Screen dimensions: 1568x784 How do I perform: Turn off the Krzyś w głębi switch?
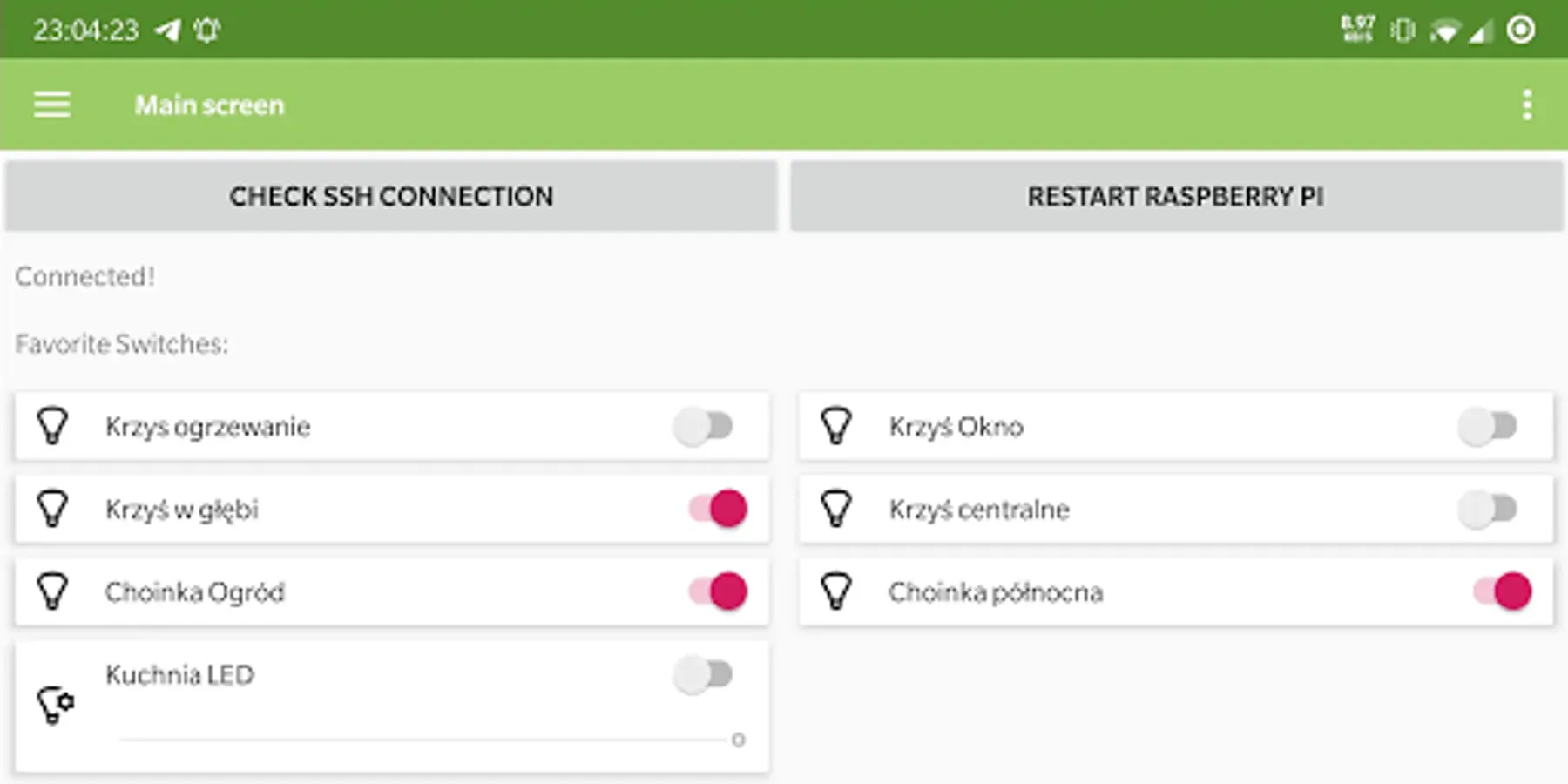(718, 509)
